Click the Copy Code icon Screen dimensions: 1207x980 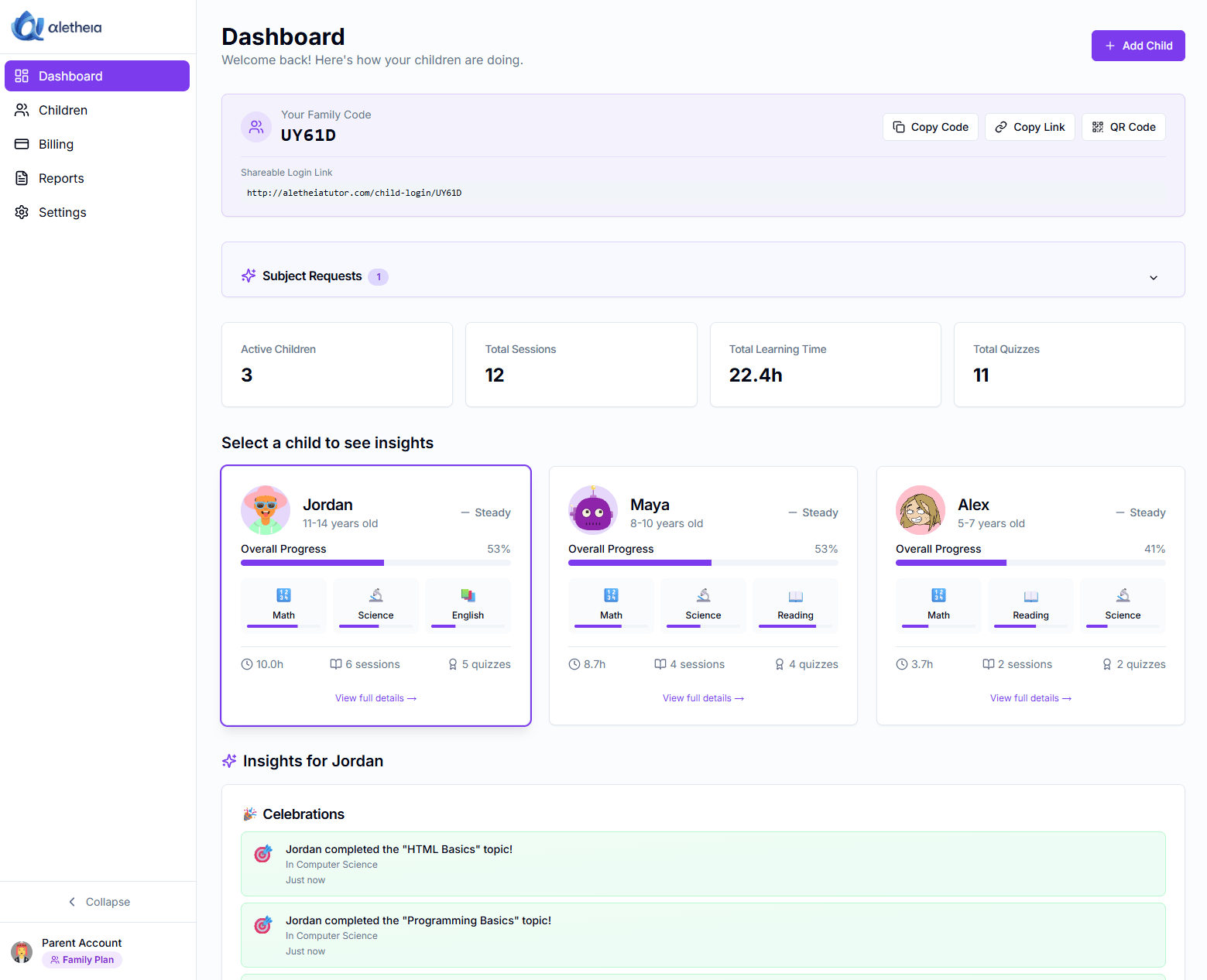coord(900,127)
